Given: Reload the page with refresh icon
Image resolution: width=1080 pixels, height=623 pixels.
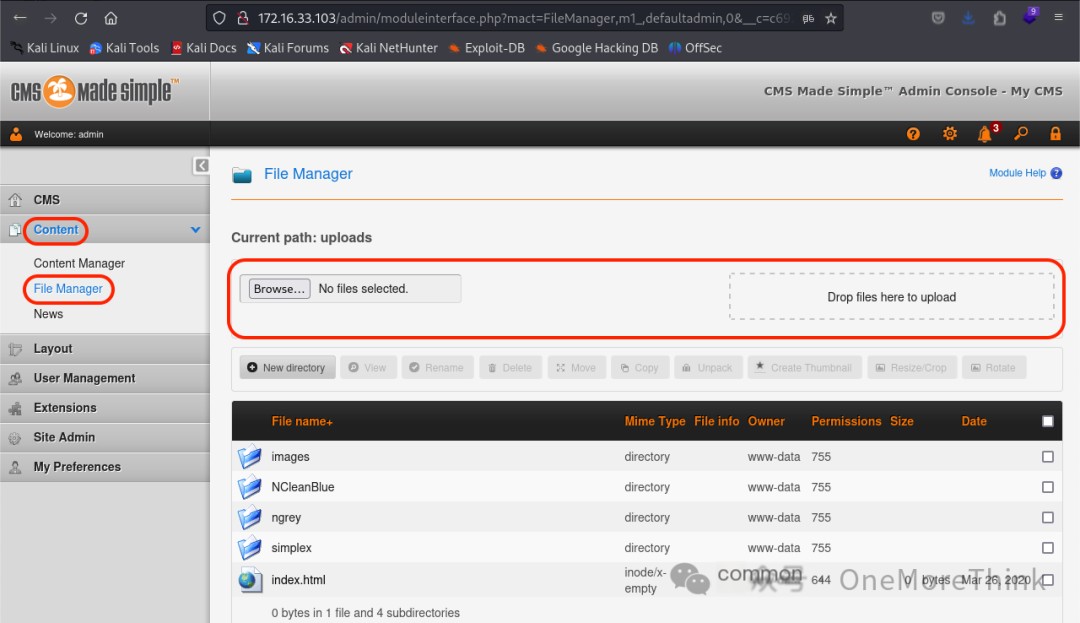Looking at the screenshot, I should (81, 18).
